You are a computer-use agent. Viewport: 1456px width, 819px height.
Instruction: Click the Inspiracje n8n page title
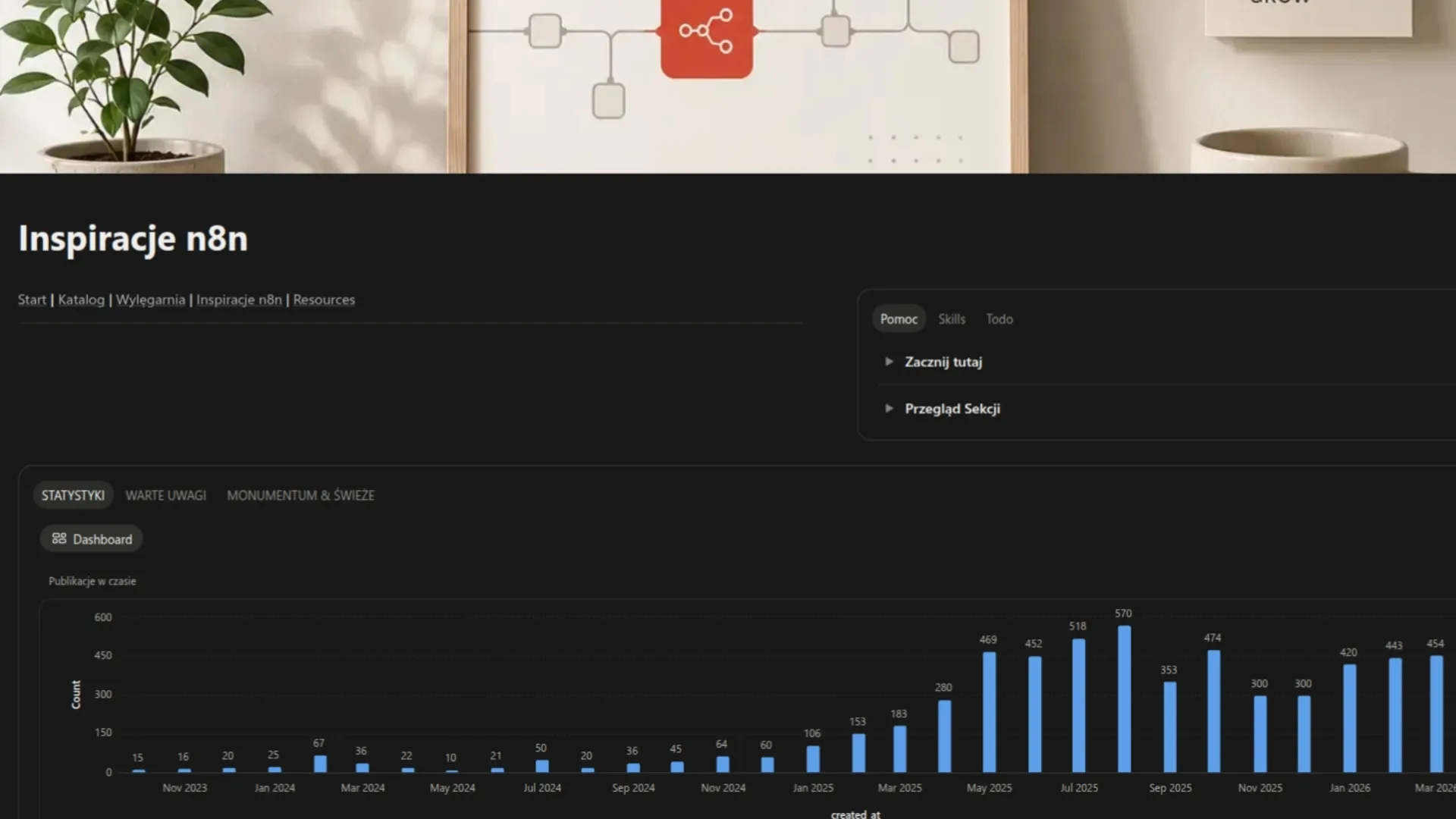tap(133, 238)
